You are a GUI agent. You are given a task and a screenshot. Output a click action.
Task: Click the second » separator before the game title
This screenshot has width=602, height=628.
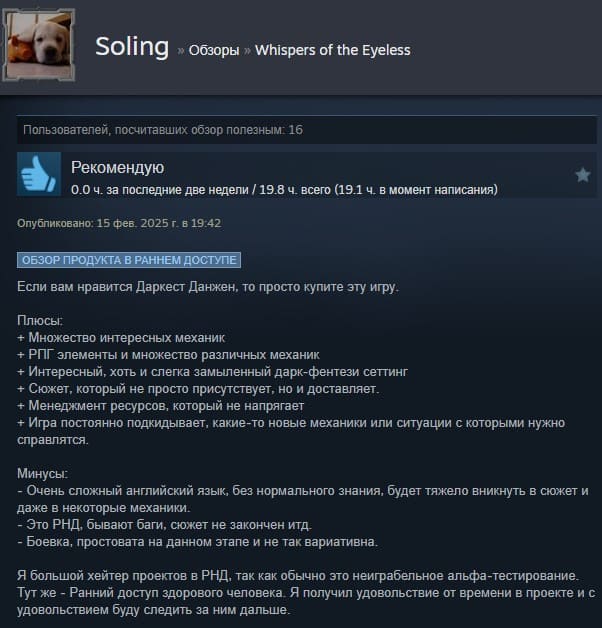(247, 51)
